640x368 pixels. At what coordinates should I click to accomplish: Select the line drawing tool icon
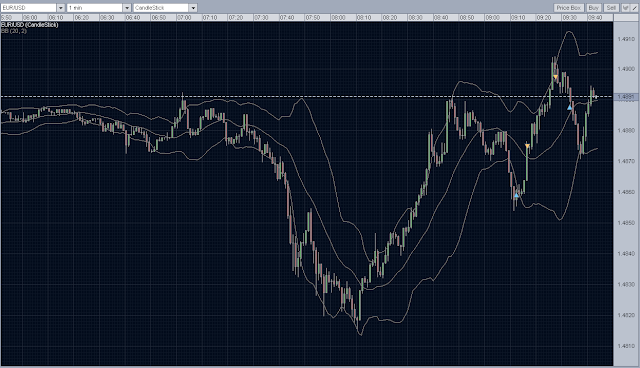pos(635,8)
